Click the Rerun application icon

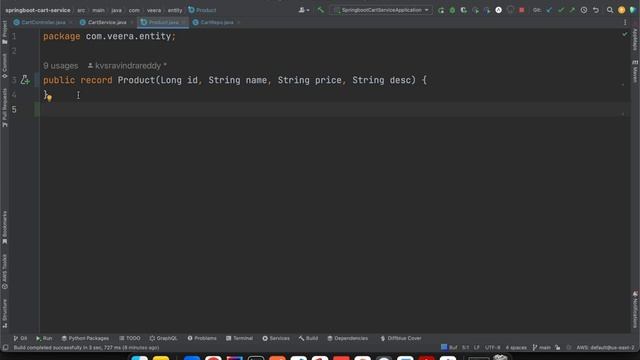click(x=441, y=10)
